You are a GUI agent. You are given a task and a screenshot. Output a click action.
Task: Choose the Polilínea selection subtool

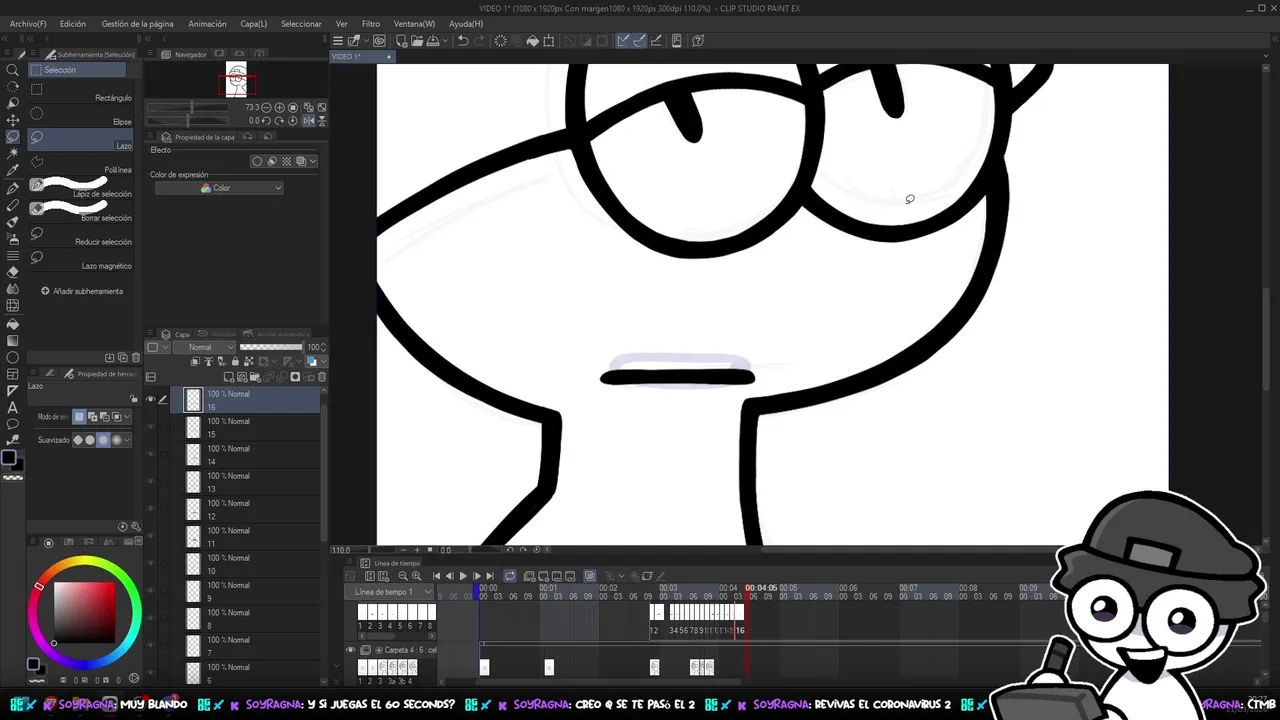coord(80,162)
